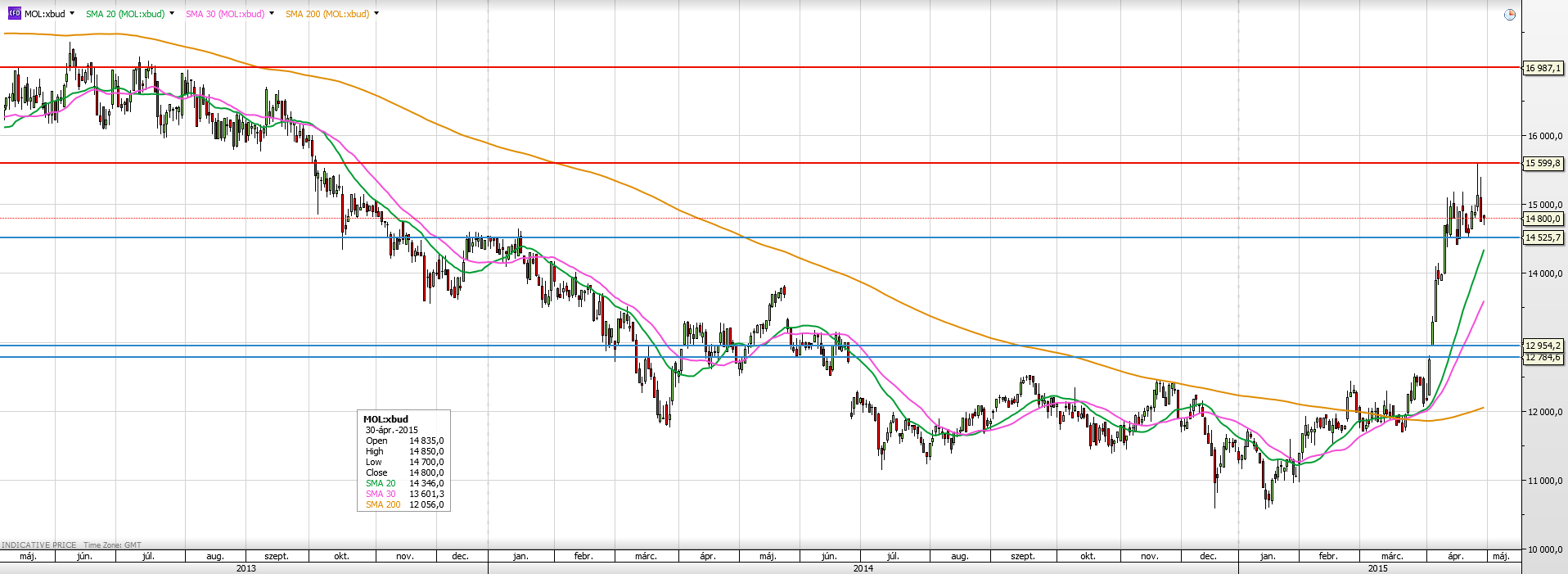Click the 2015 year label on timeline

[x=1377, y=568]
